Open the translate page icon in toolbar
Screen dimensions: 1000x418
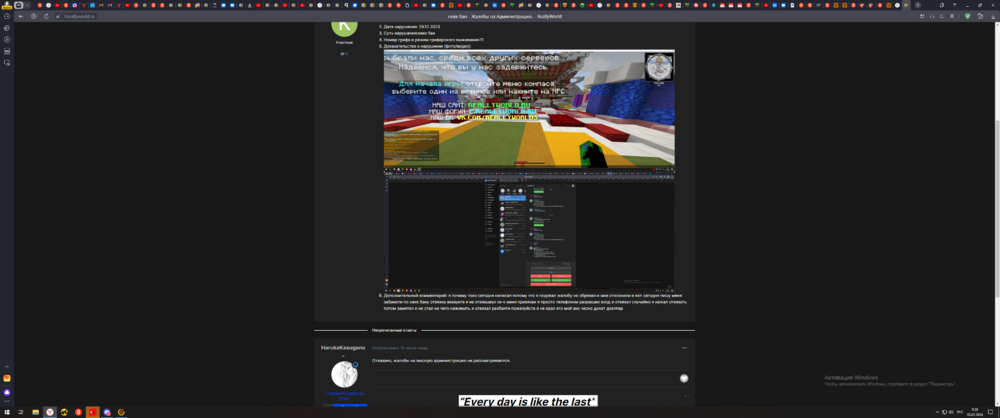(x=941, y=16)
